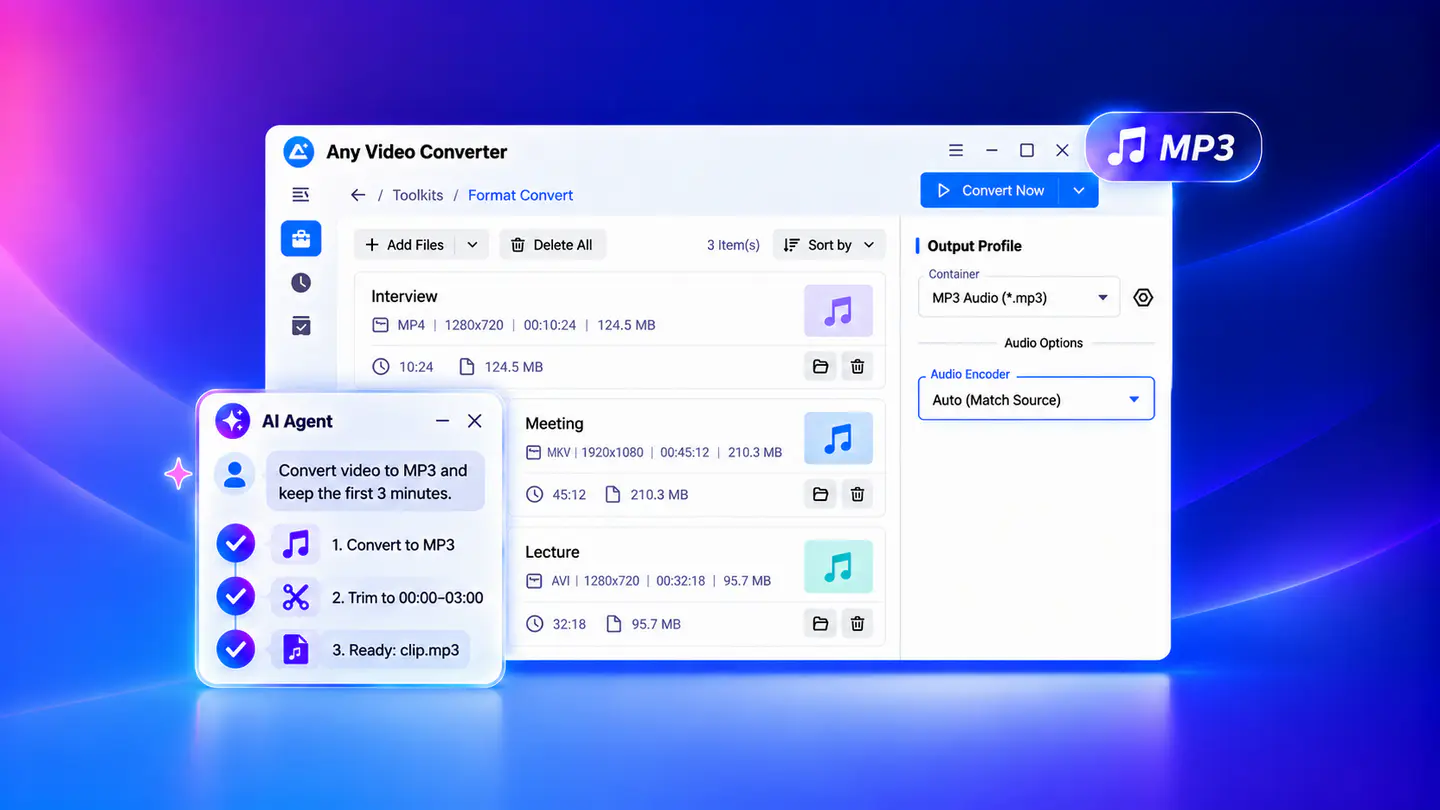Viewport: 1440px width, 810px height.
Task: Delete the Lecture file with trash icon
Action: (857, 624)
